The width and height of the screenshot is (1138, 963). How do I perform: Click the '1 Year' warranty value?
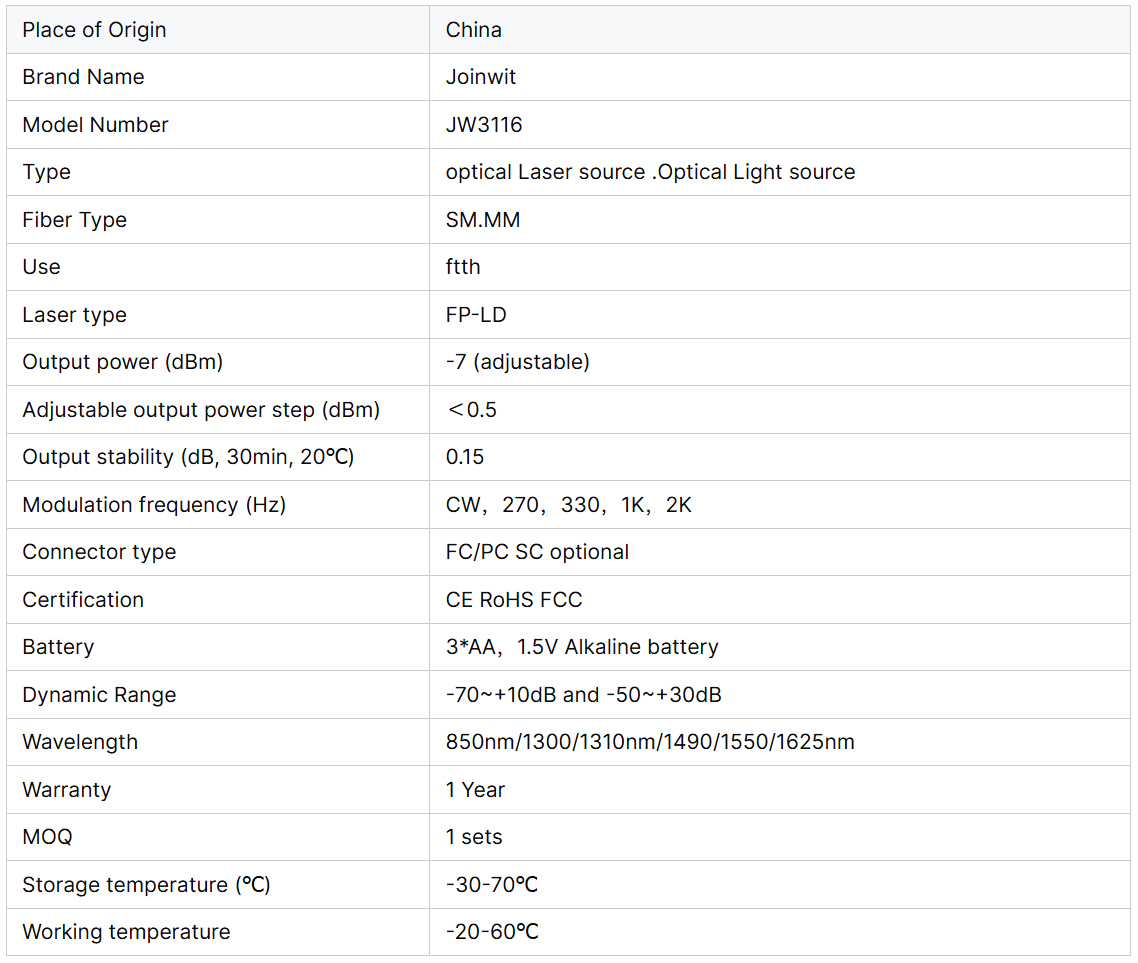475,790
